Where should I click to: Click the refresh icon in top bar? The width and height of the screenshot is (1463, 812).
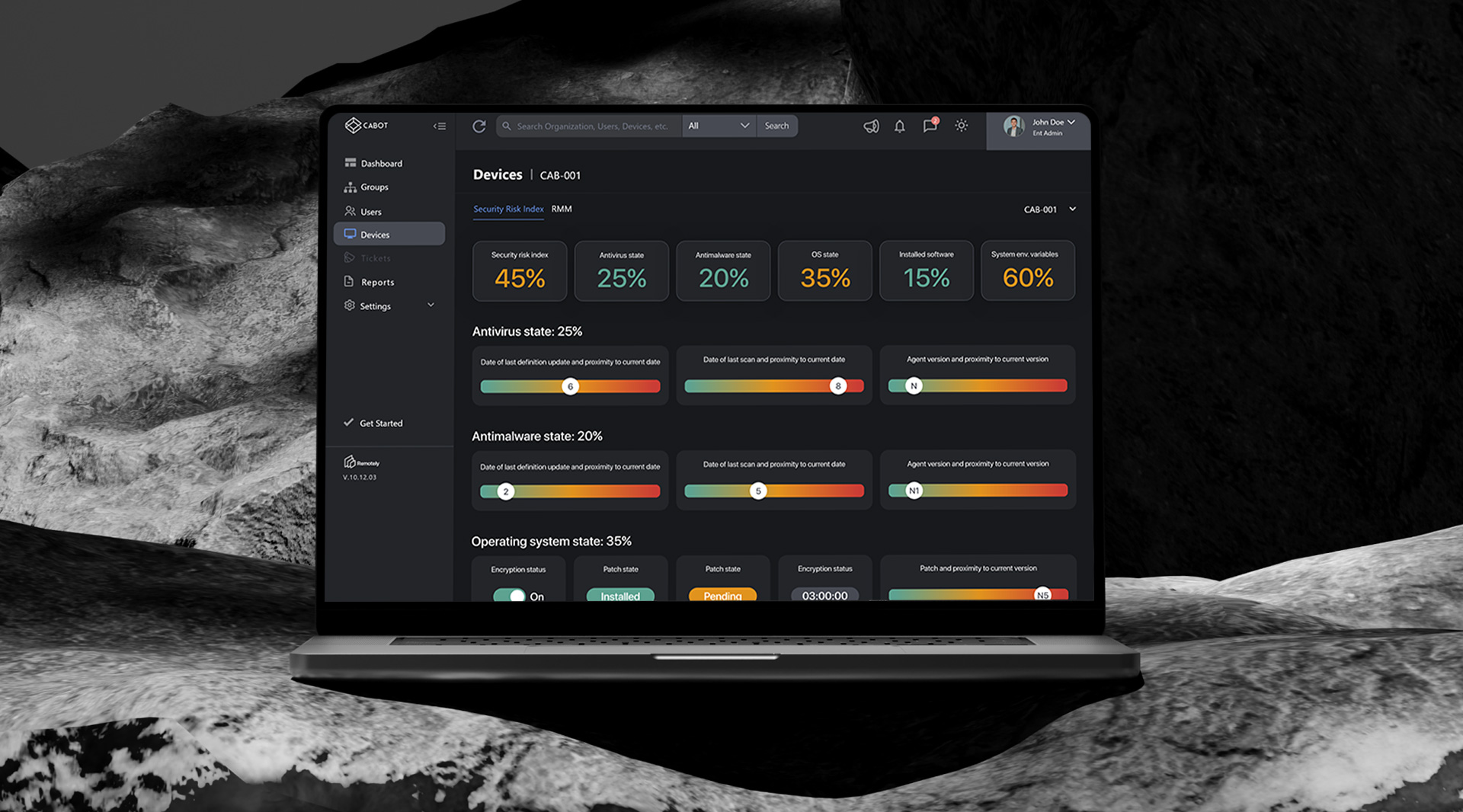click(479, 126)
